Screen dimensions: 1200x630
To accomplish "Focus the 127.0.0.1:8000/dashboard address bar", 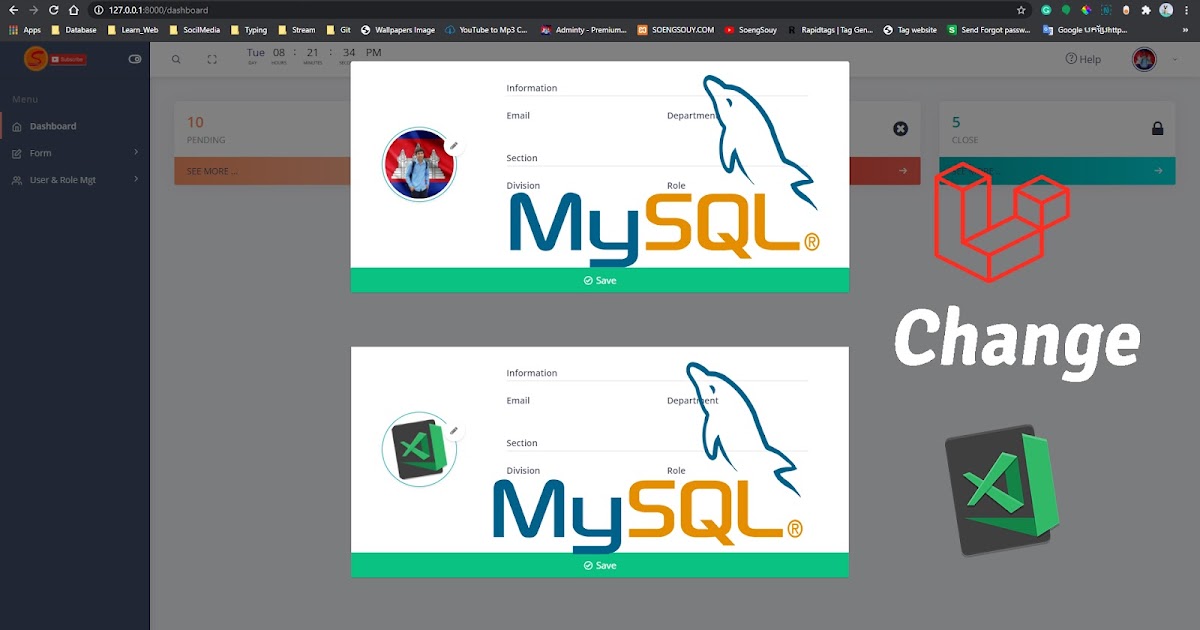I will pos(560,10).
